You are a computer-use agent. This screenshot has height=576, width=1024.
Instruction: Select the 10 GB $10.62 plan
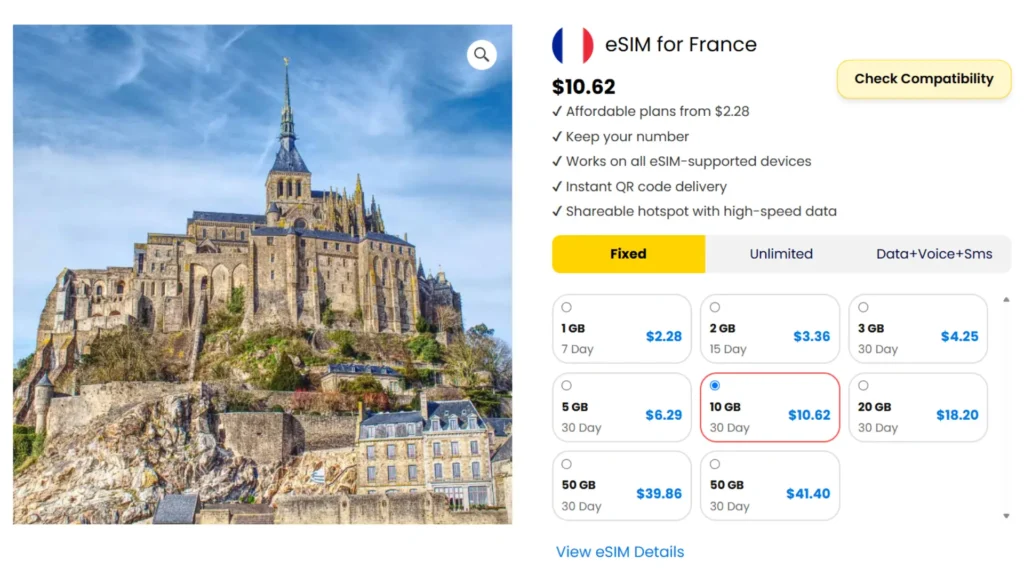tap(769, 407)
